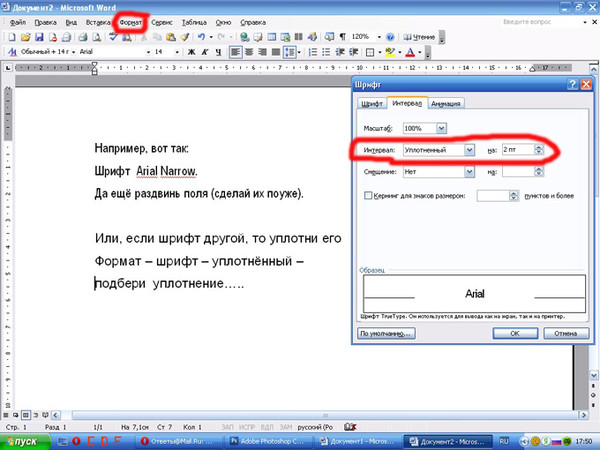Screen dimensions: 600x450
Task: Paste from the clipboard
Action: [171, 37]
